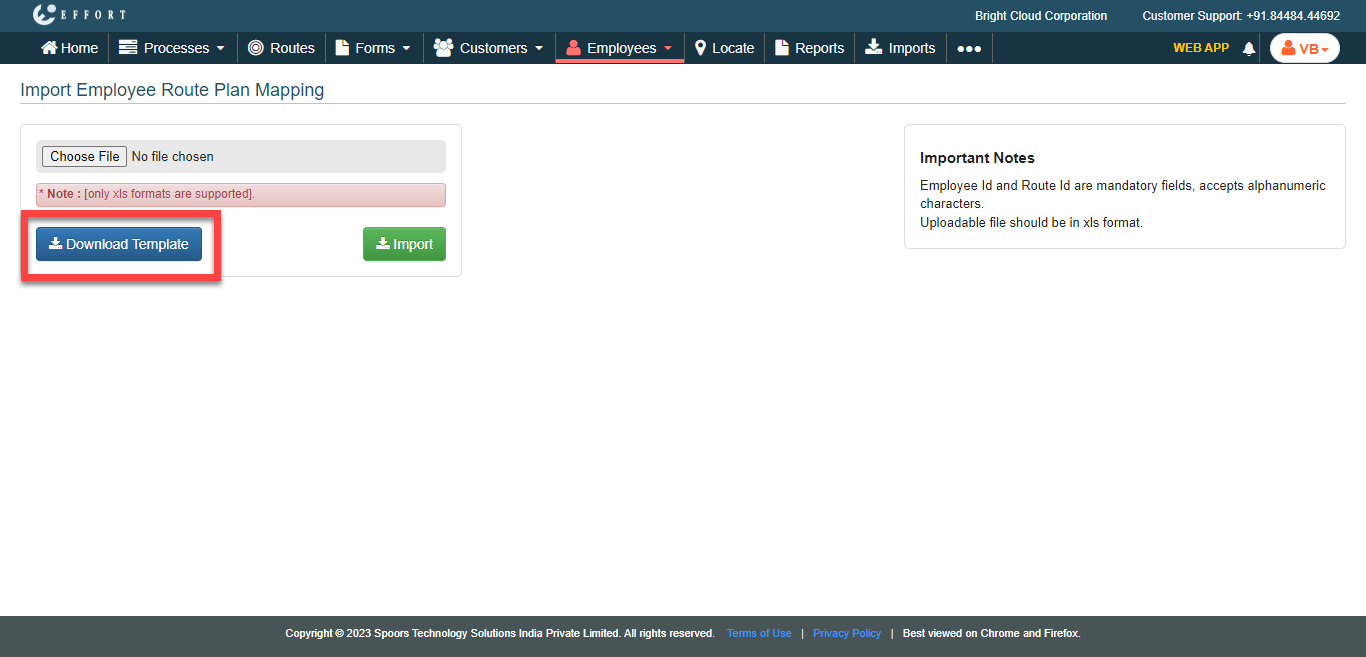Click the Bright Cloud Corporation name

[x=1040, y=16]
